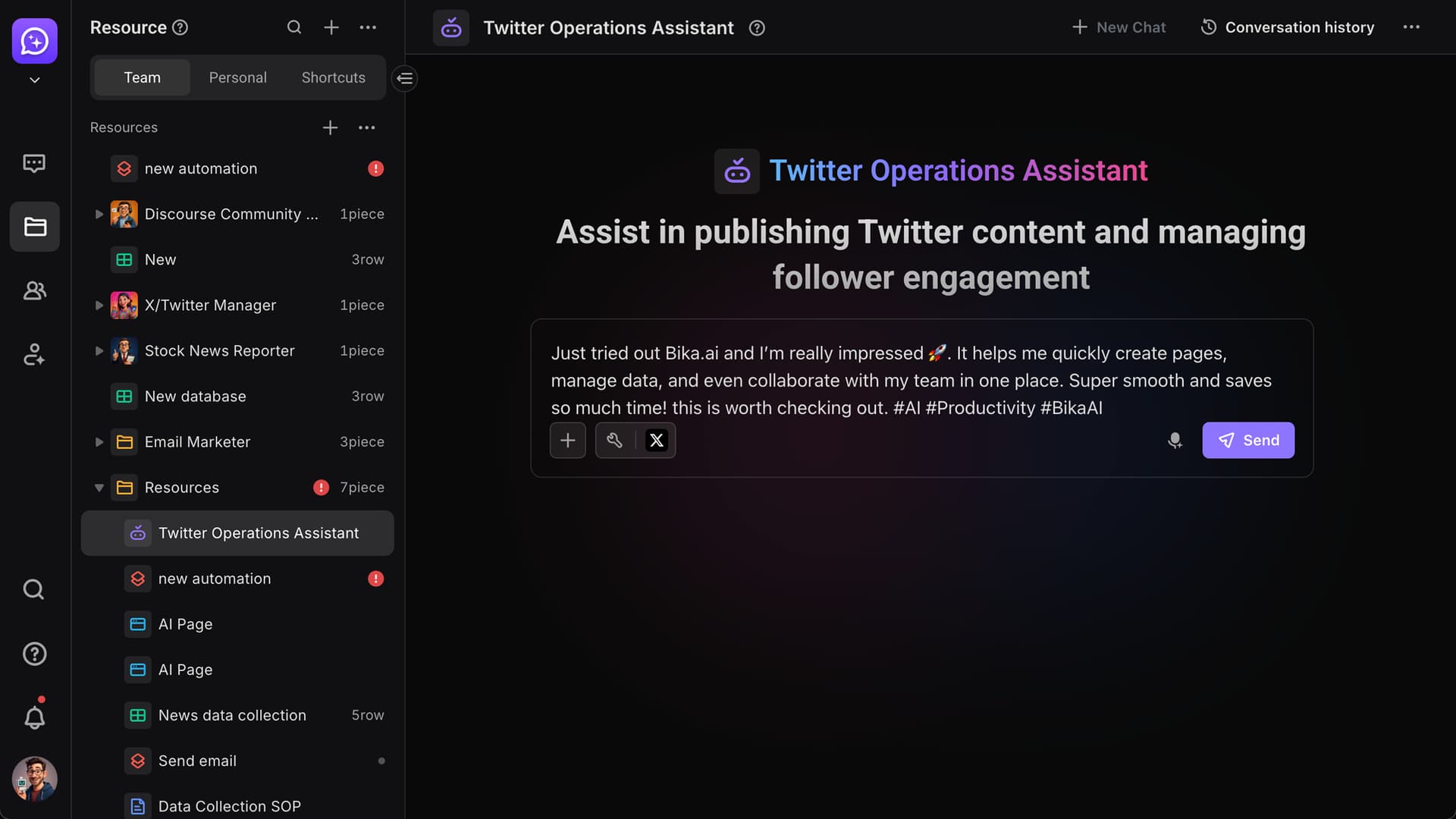Click the plus attachment button in chat box
Viewport: 1456px width, 819px height.
coord(567,441)
